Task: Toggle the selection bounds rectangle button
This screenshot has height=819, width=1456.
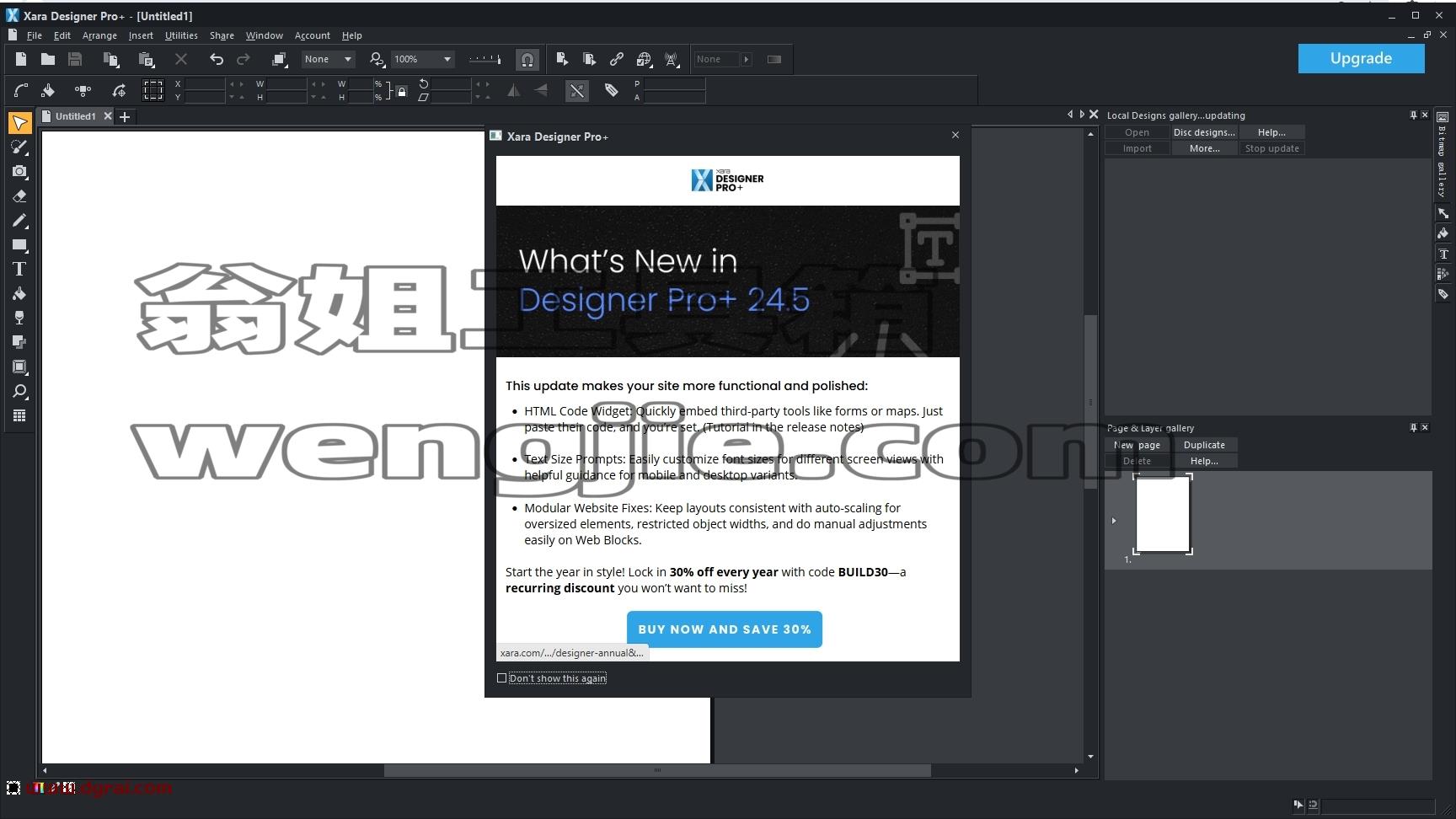Action: [153, 90]
